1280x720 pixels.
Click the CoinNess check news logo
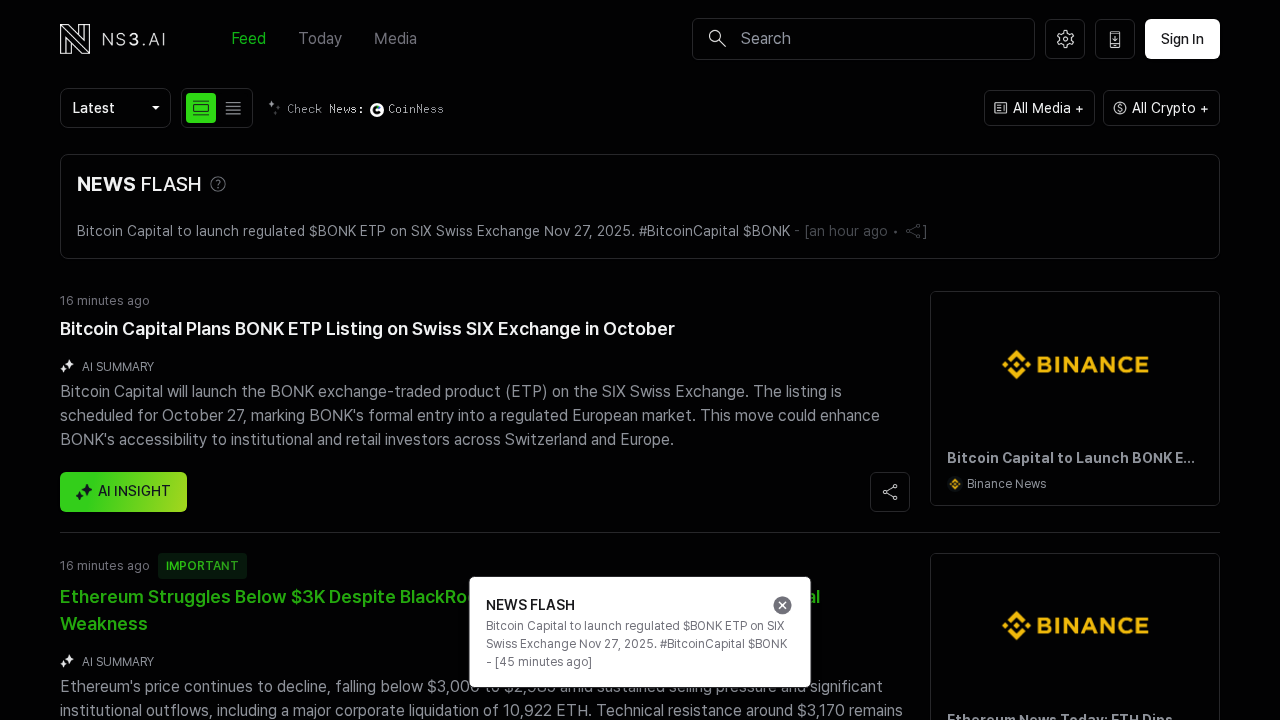coord(407,109)
